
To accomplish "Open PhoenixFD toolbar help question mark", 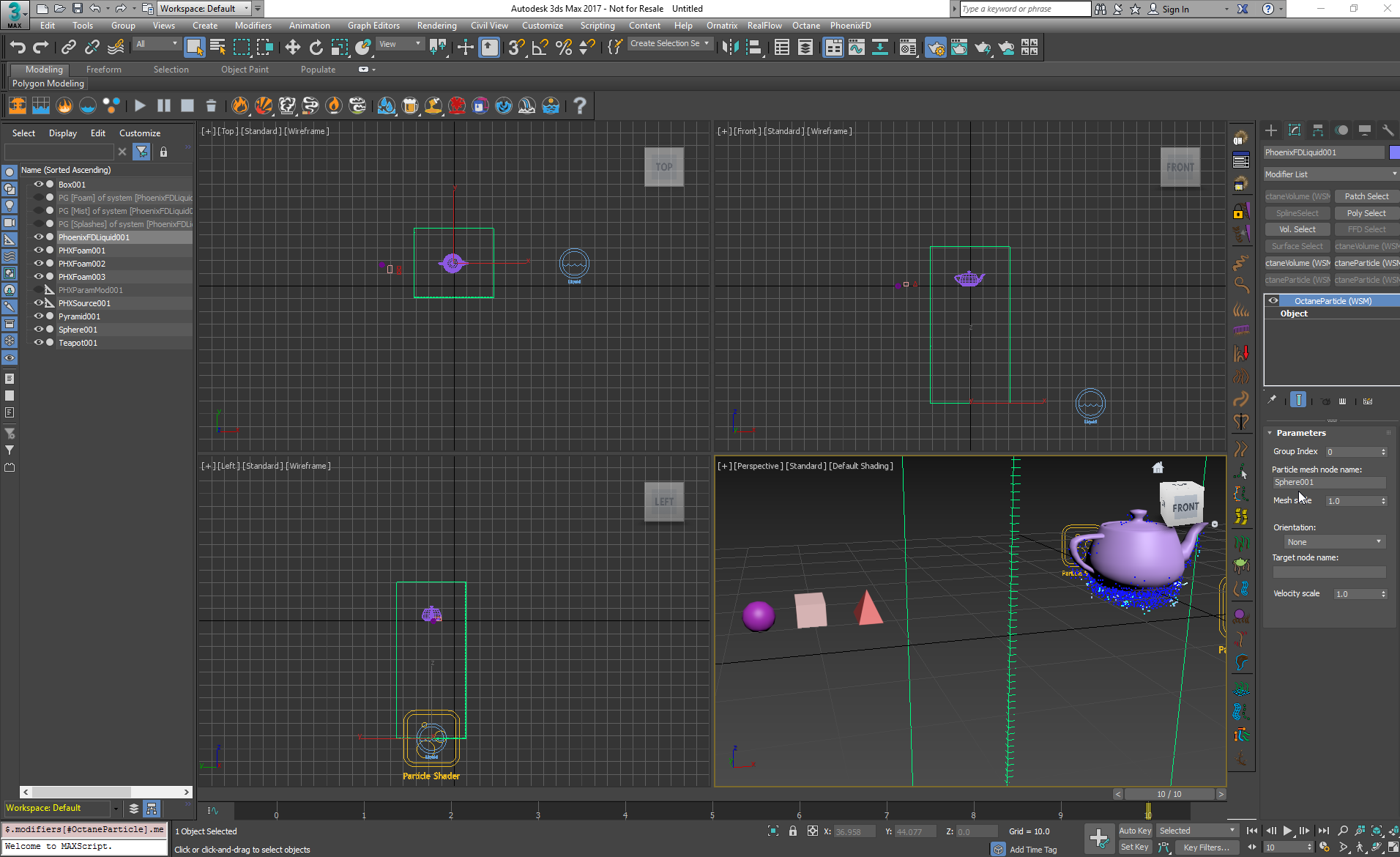I will point(579,105).
